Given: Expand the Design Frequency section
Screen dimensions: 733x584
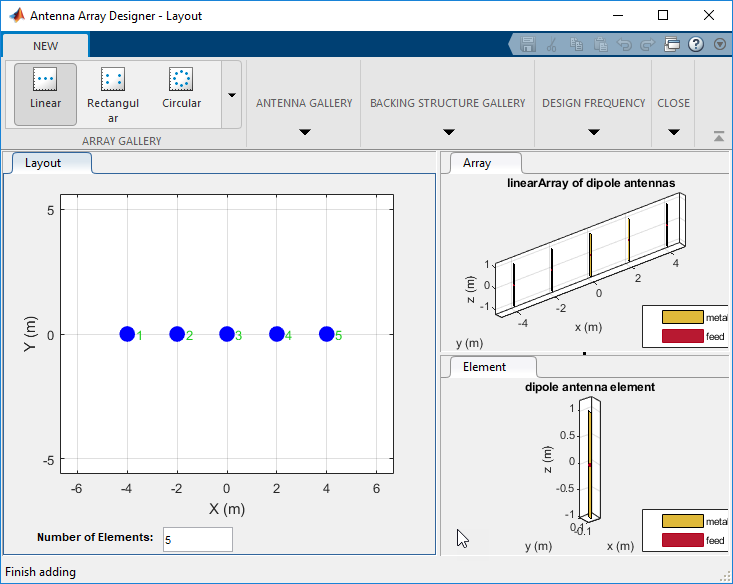Looking at the screenshot, I should [x=594, y=132].
